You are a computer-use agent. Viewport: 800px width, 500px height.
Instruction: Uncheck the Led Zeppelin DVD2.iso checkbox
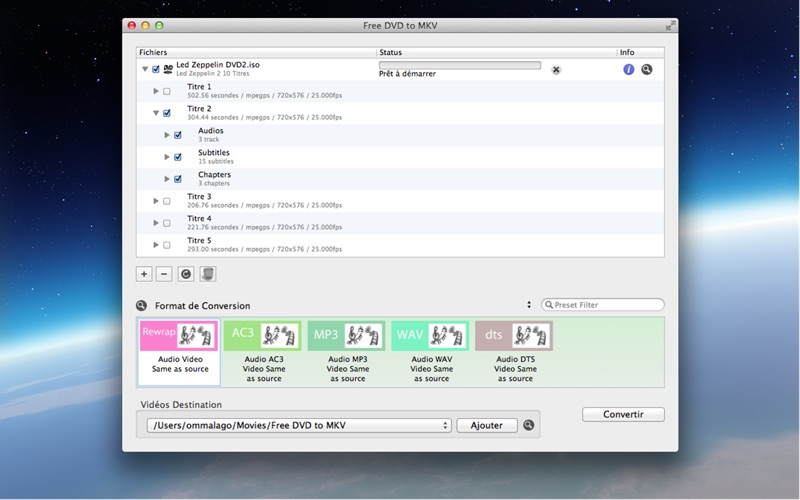click(x=156, y=69)
